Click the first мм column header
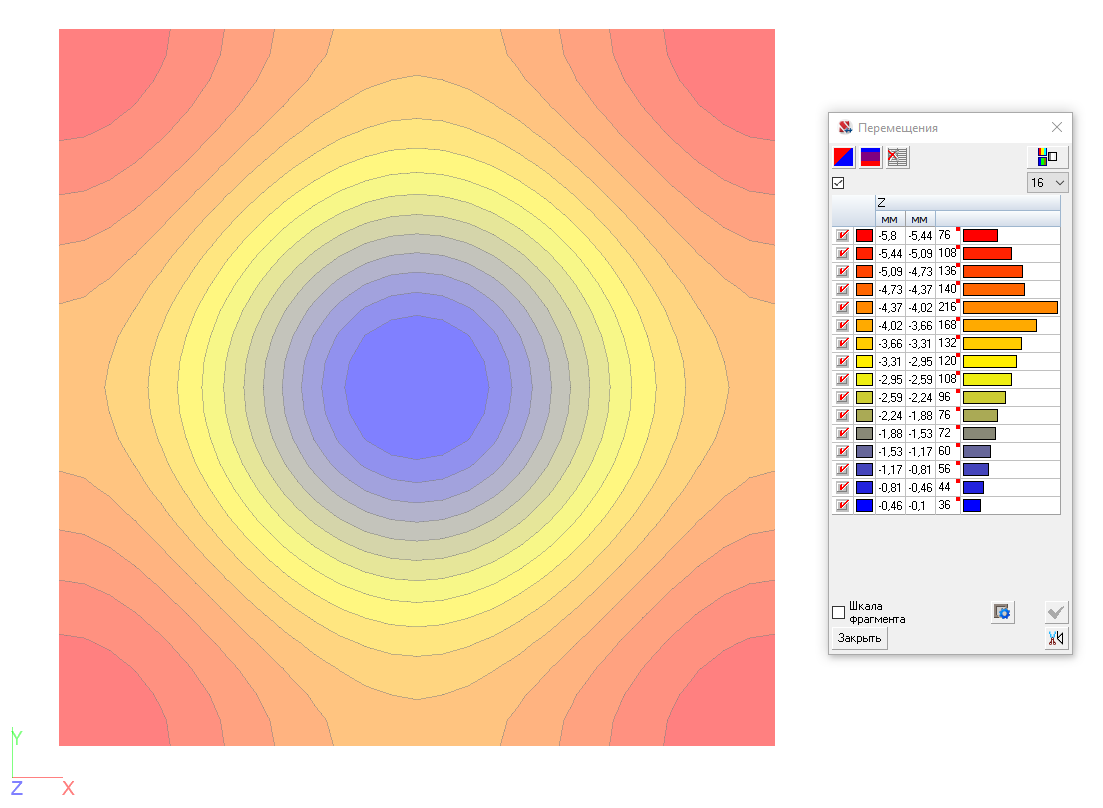Viewport: 1103px width, 808px height. 889,219
